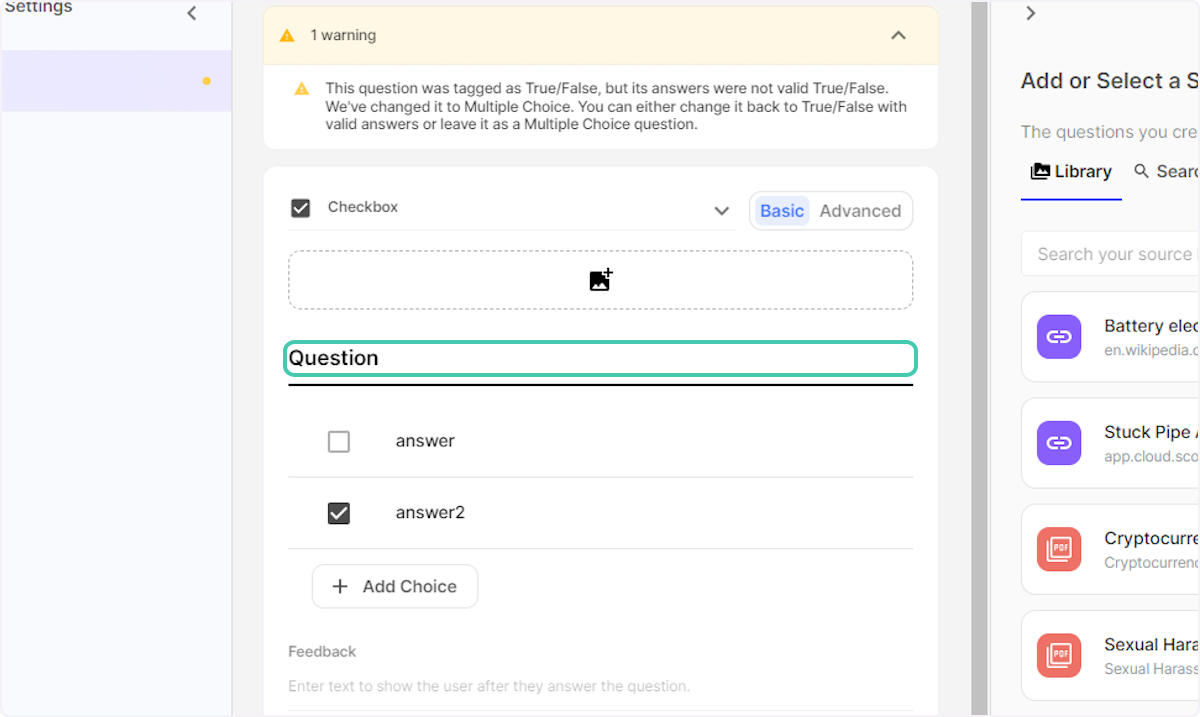Click the add image icon in the question card
The height and width of the screenshot is (717, 1200).
(600, 280)
